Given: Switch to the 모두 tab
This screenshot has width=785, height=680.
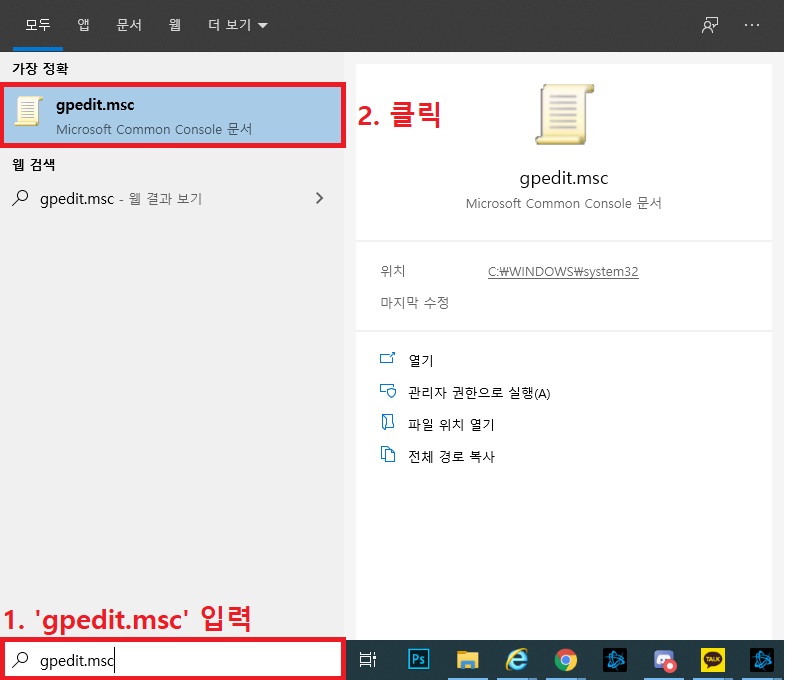Looking at the screenshot, I should pos(38,25).
